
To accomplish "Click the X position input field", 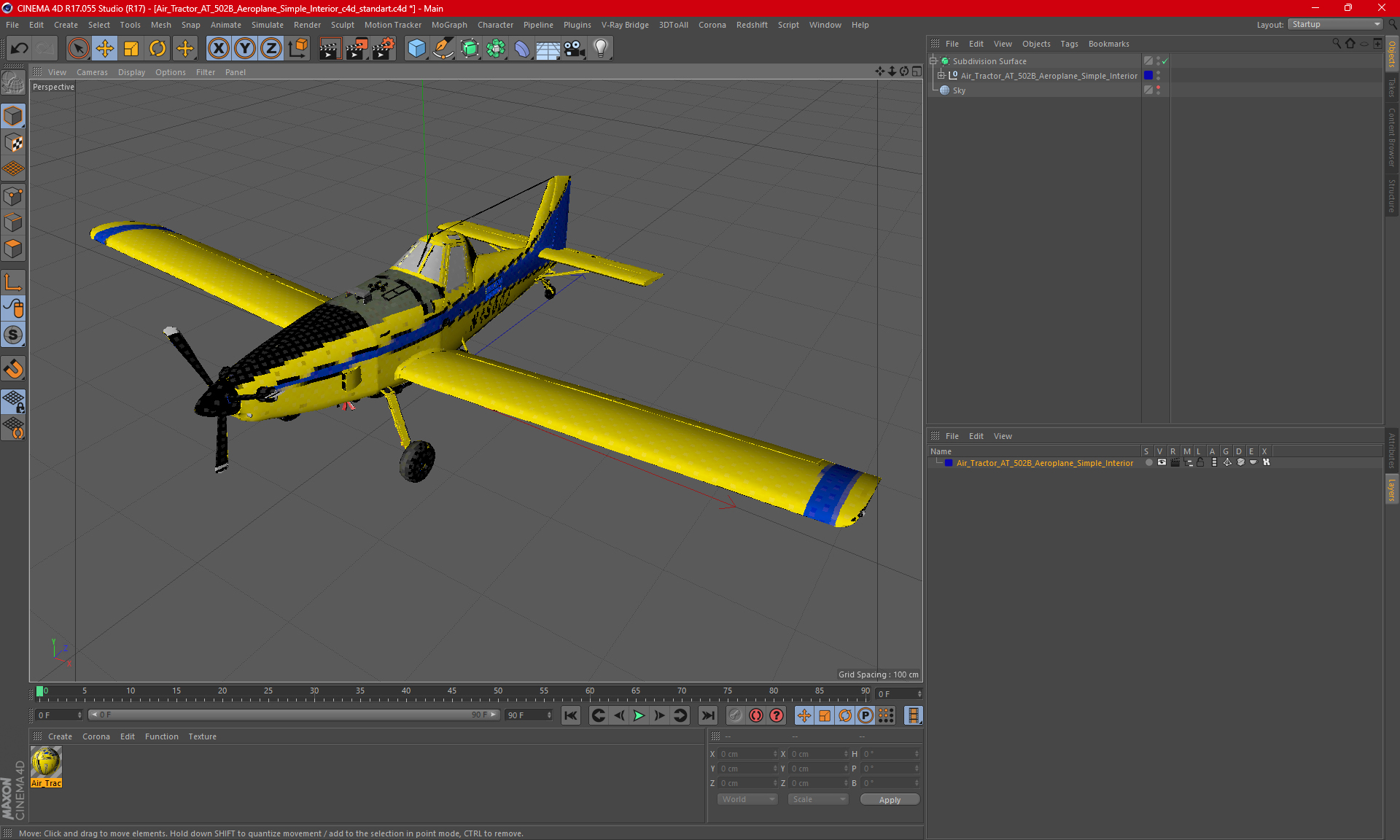I will pos(748,754).
